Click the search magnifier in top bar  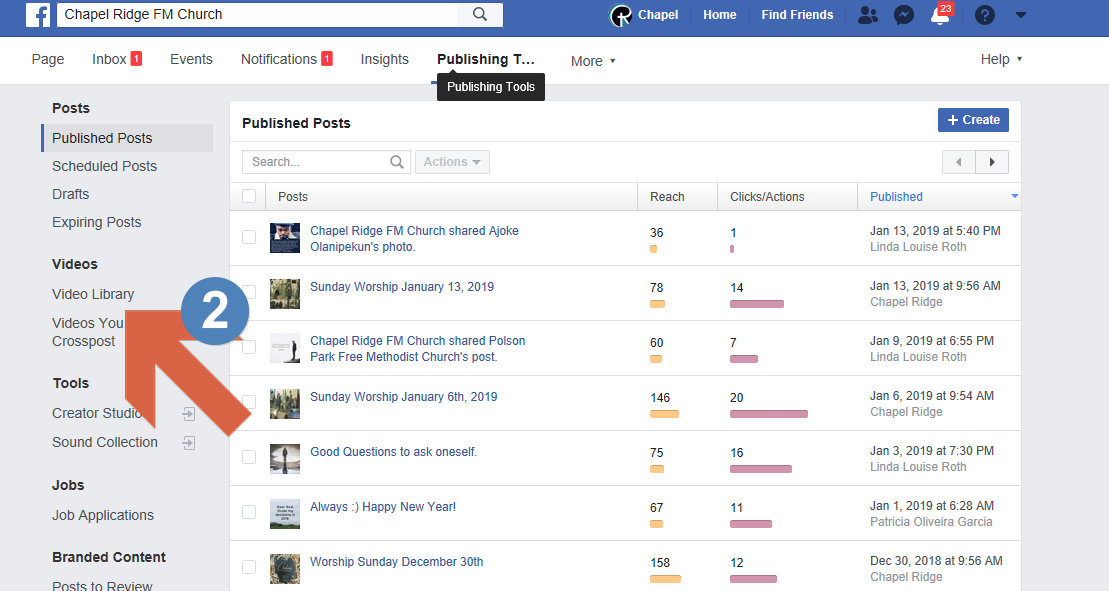[480, 14]
